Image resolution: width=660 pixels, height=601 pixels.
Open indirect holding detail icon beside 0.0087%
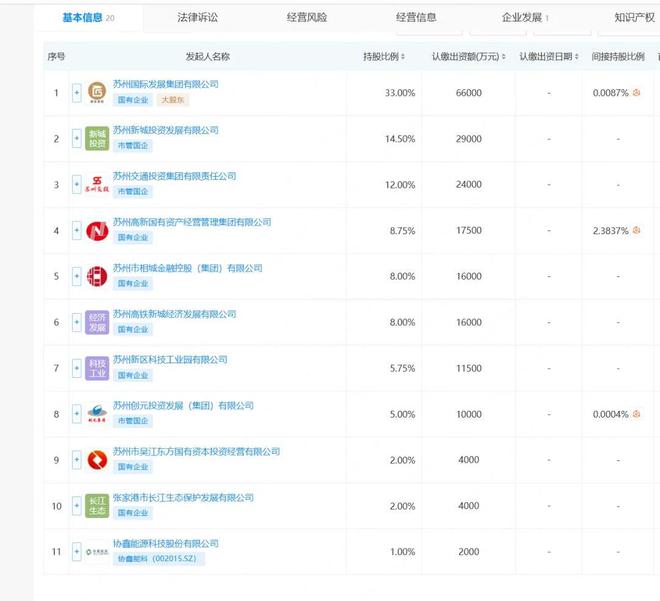(636, 92)
